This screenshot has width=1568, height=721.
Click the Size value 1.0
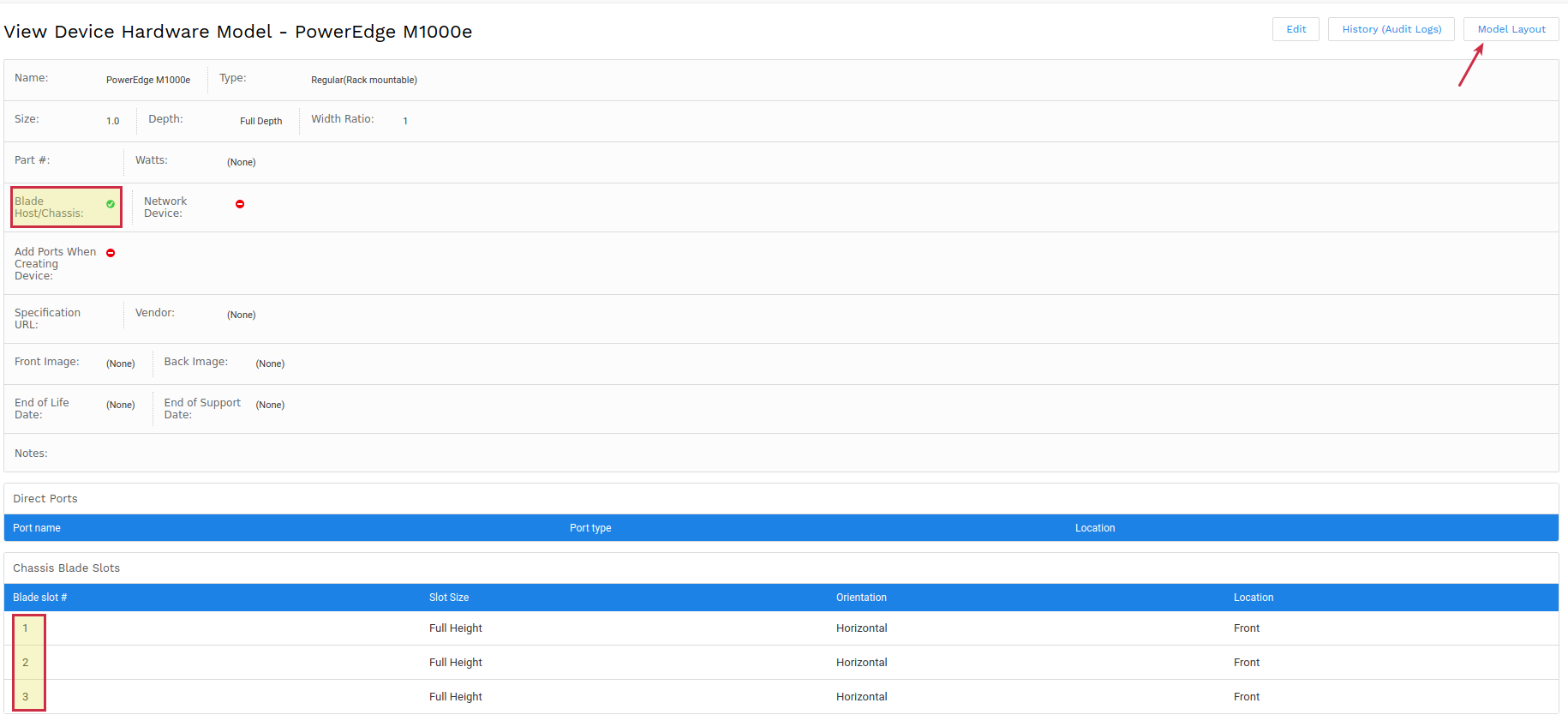(113, 121)
